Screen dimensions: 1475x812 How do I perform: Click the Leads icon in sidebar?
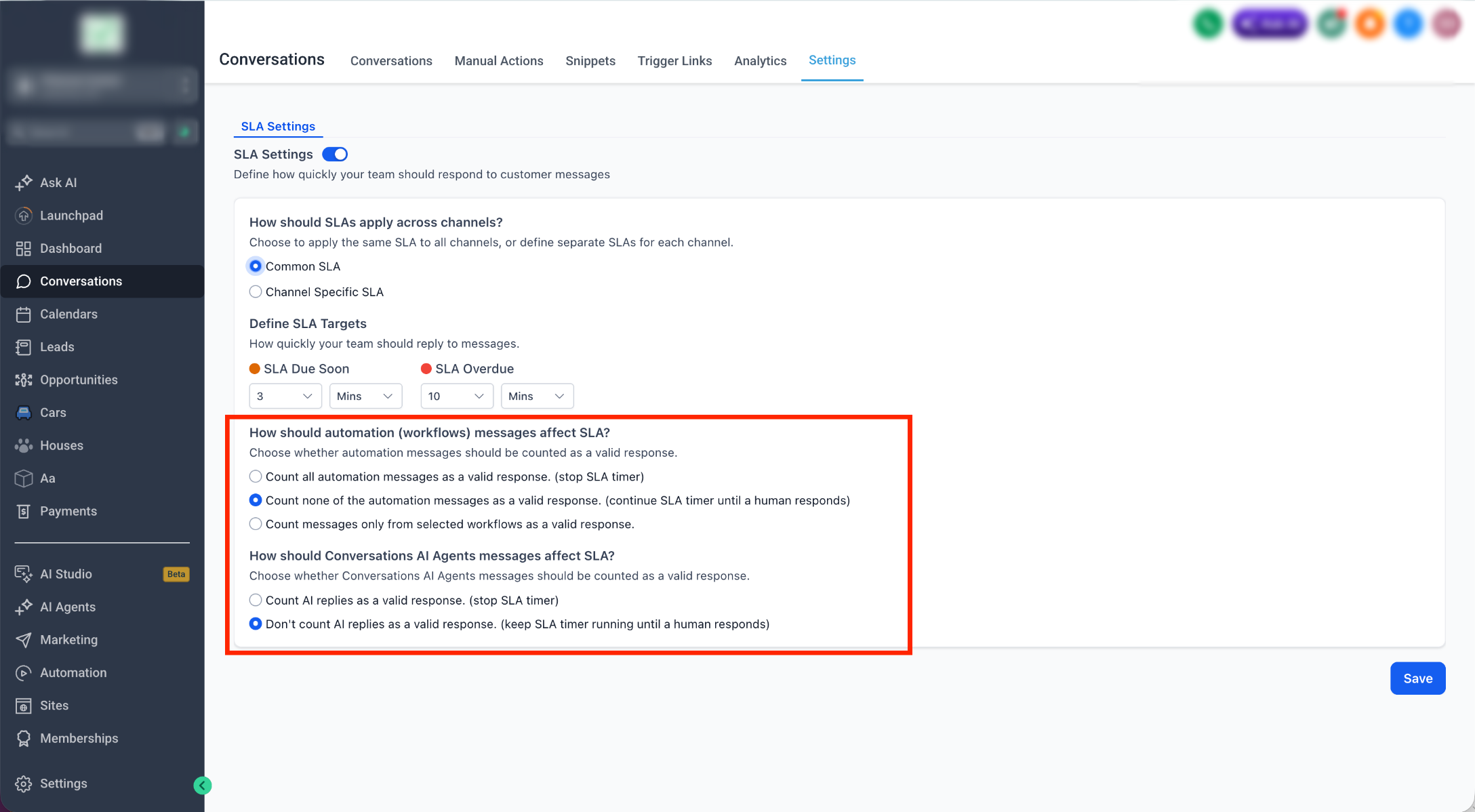[x=24, y=347]
